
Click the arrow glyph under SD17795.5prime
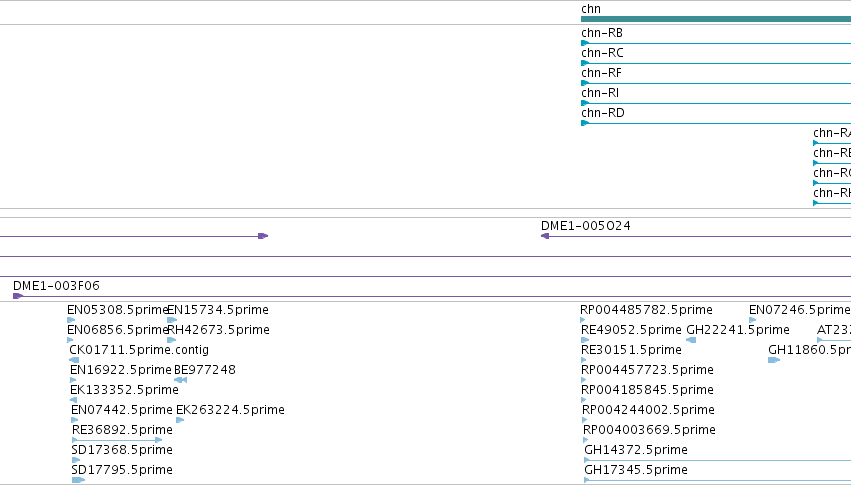pyautogui.click(x=78, y=480)
